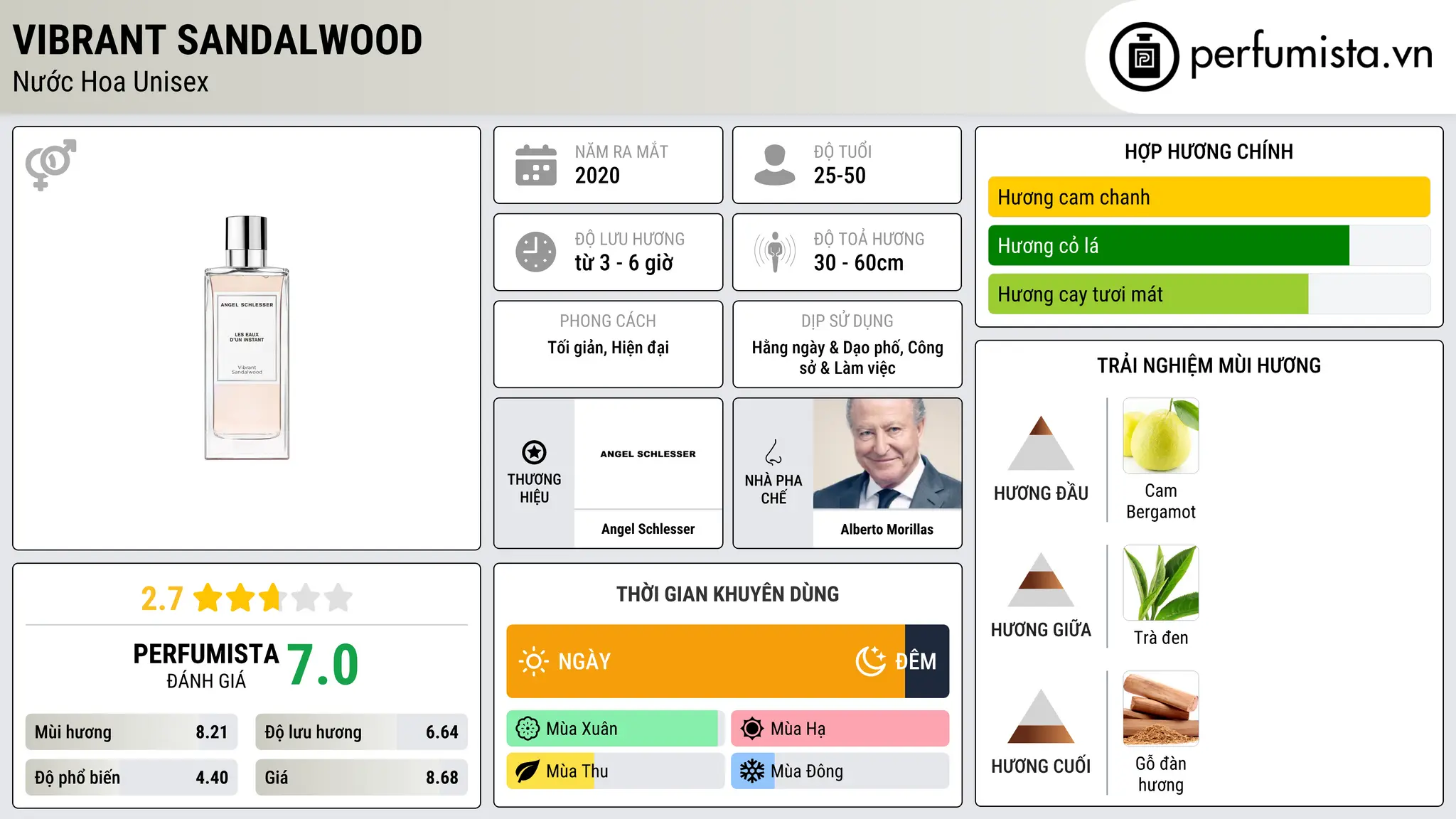Select the Mùa Hạ season bar
The image size is (1456, 819).
840,729
